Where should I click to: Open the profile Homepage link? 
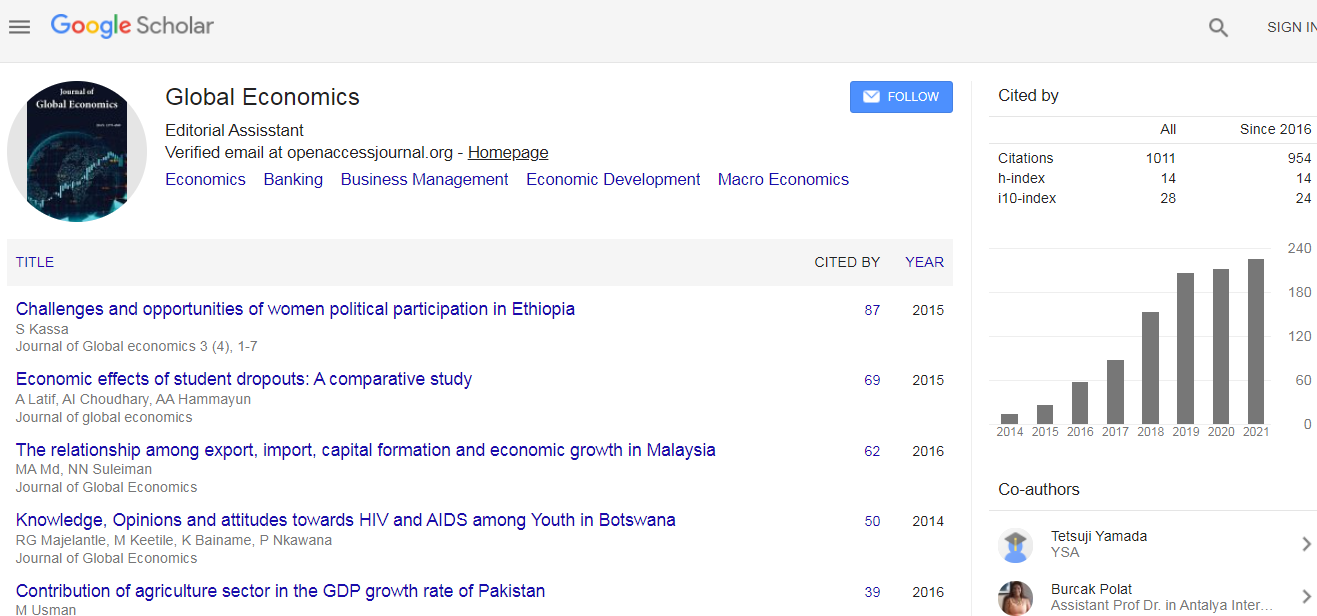(508, 153)
